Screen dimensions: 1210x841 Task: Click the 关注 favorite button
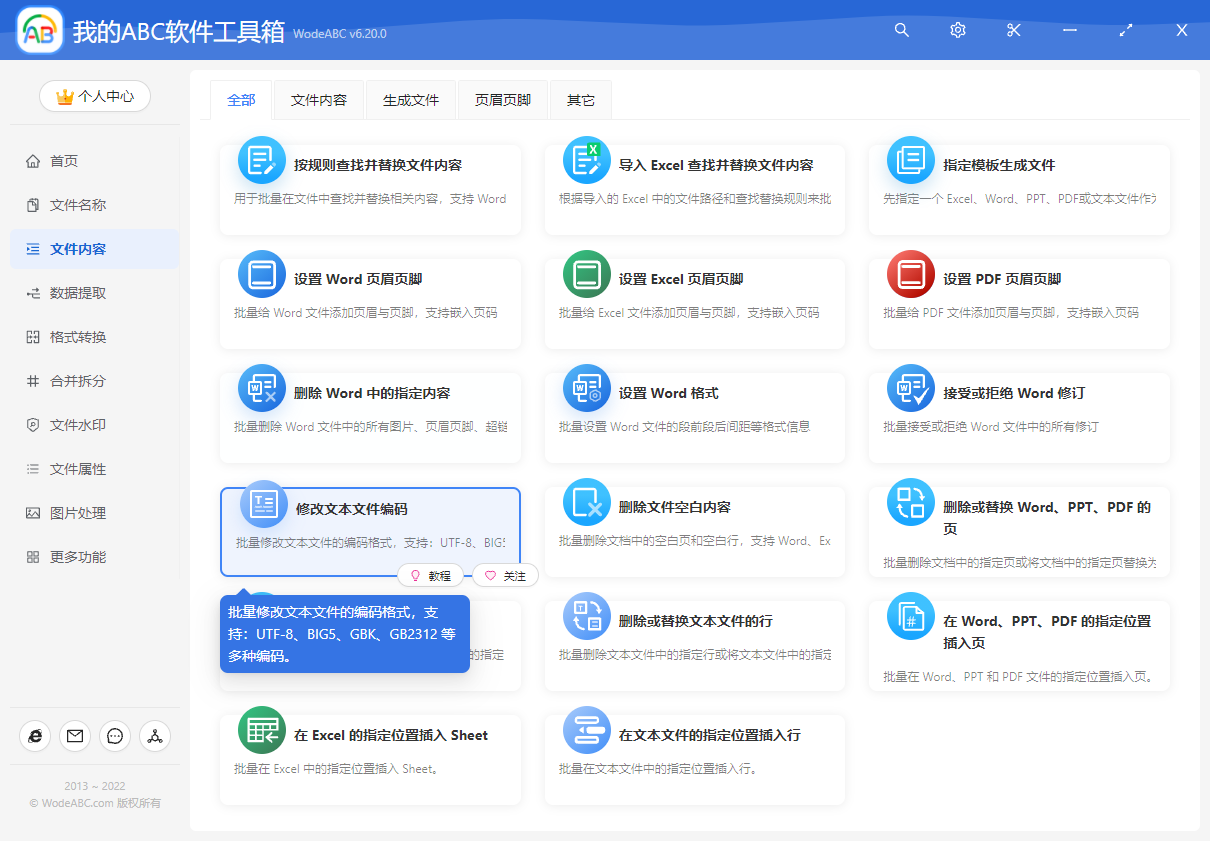point(505,576)
